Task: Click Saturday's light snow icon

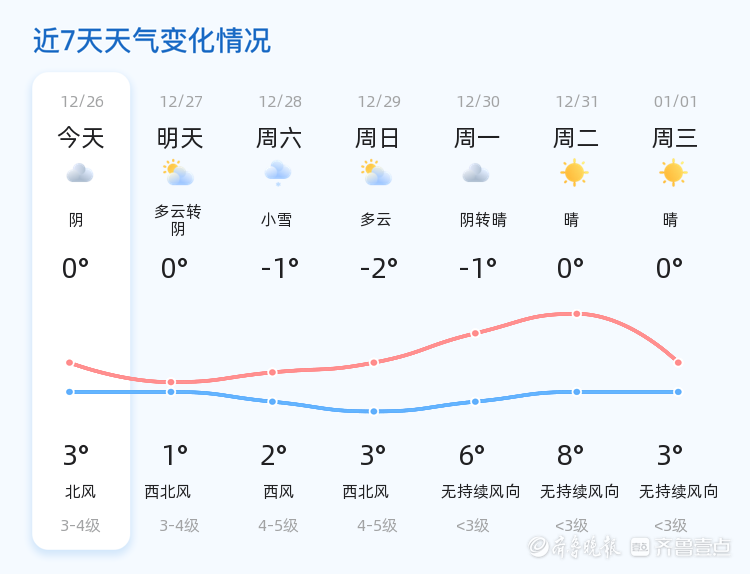Action: pyautogui.click(x=278, y=173)
